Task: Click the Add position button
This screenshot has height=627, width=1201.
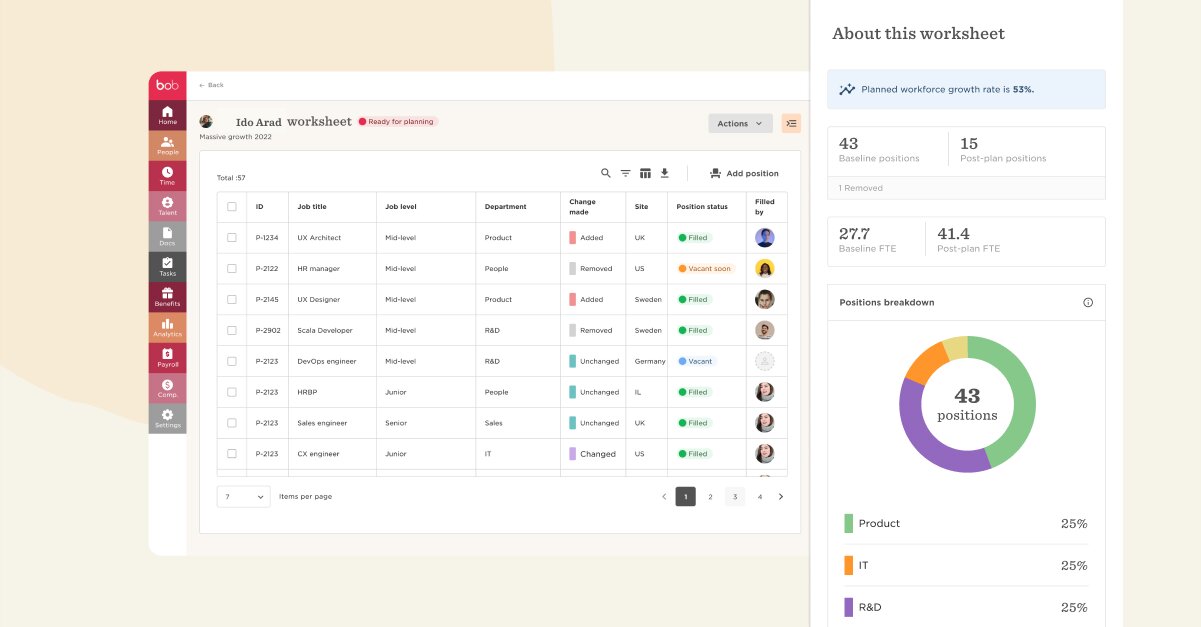Action: click(x=744, y=173)
